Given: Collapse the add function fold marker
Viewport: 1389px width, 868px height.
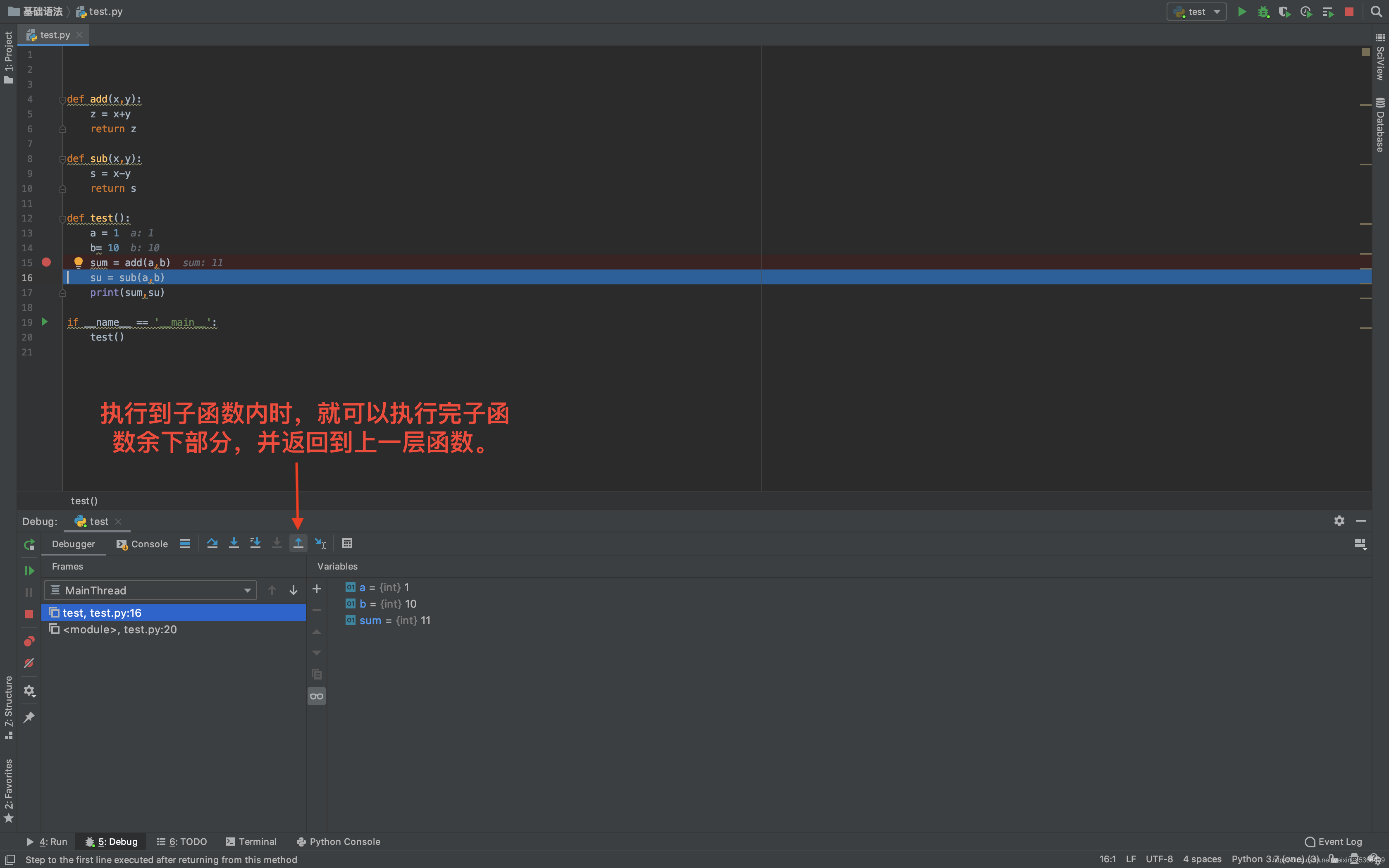Looking at the screenshot, I should [x=62, y=100].
